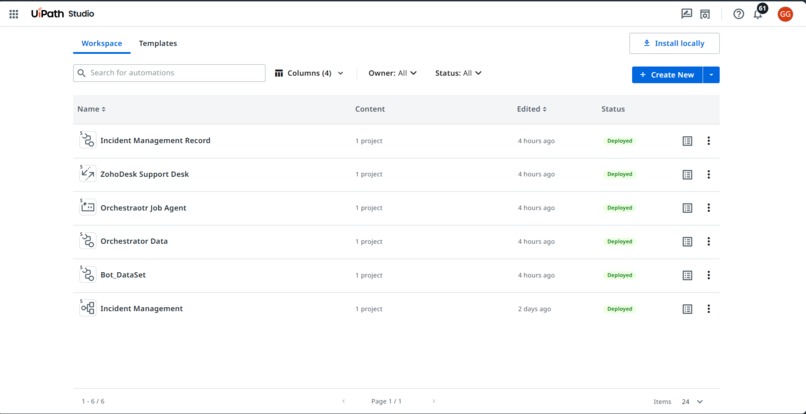Open Orchestrator Data automation
The width and height of the screenshot is (806, 414).
click(x=134, y=241)
